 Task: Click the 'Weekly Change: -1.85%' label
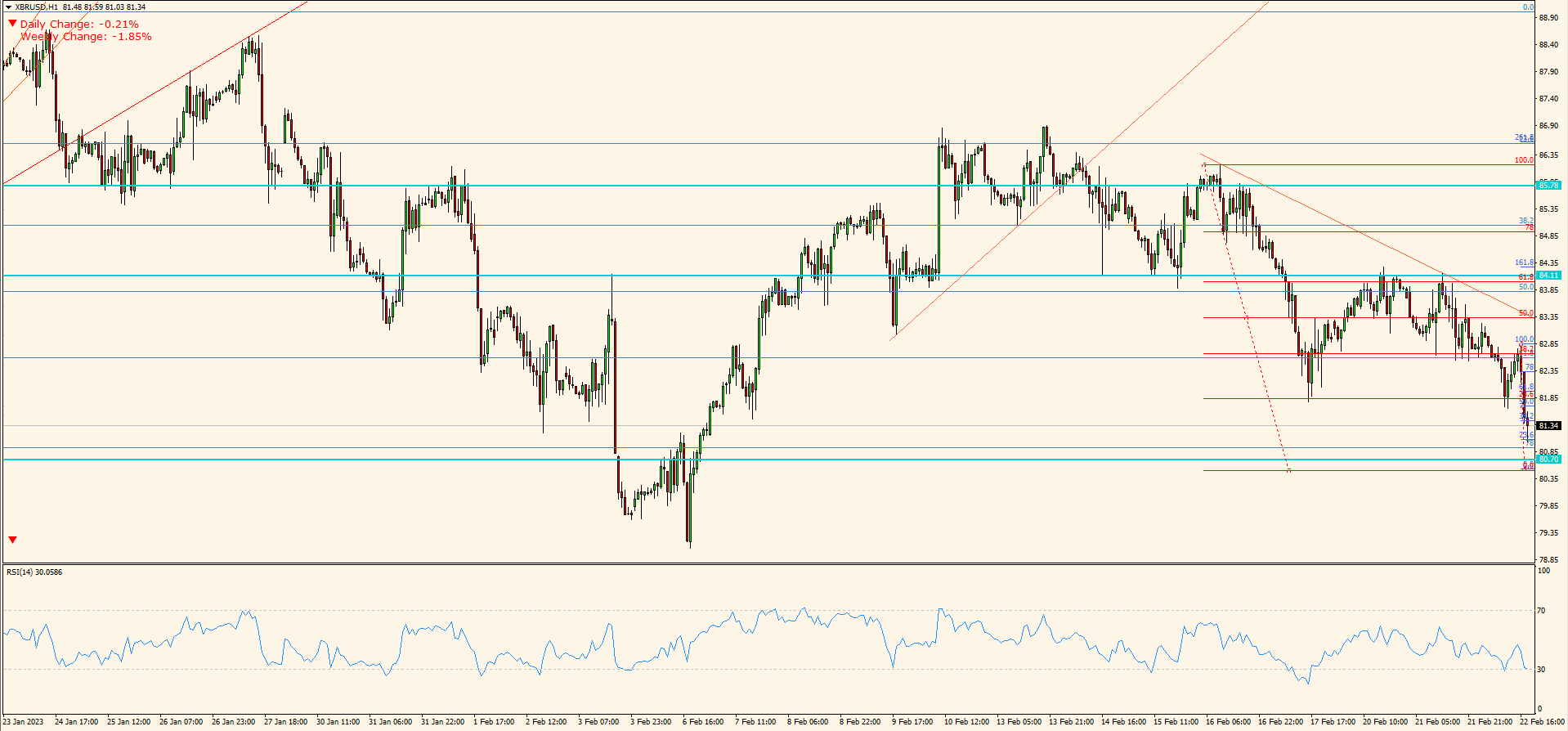(86, 37)
